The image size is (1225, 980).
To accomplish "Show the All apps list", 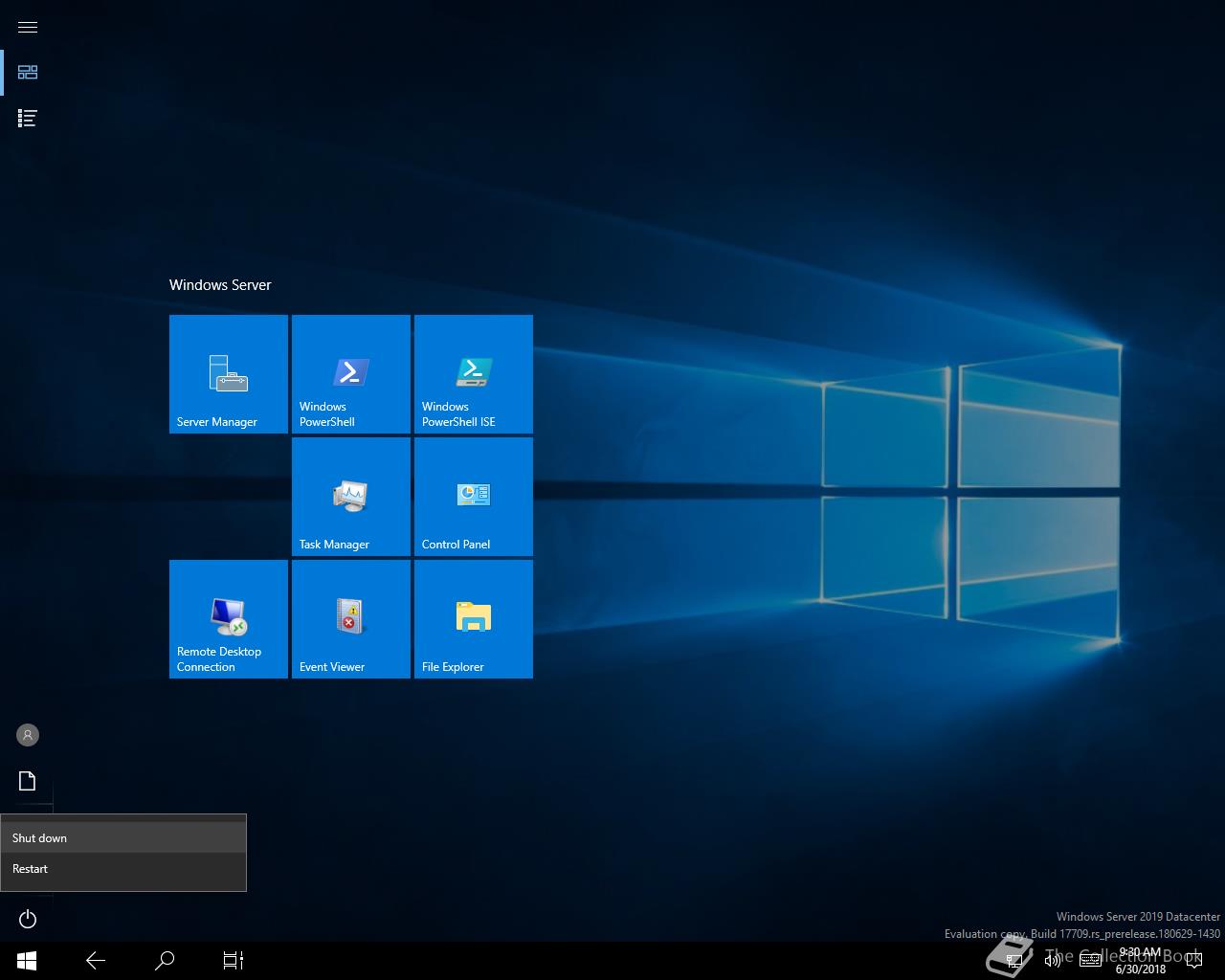I will 28,119.
